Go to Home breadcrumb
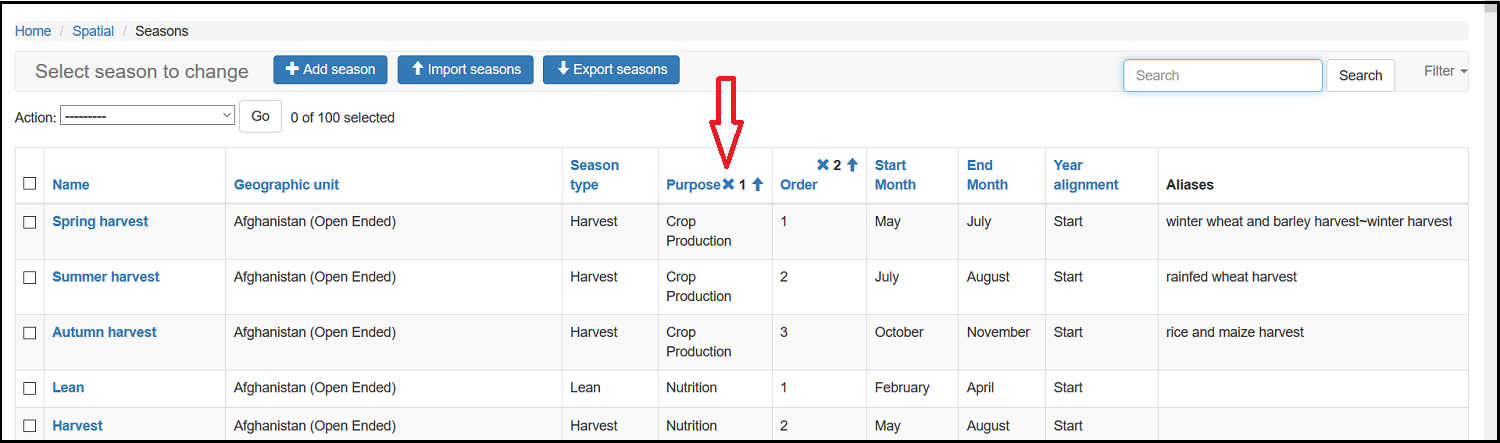 33,31
